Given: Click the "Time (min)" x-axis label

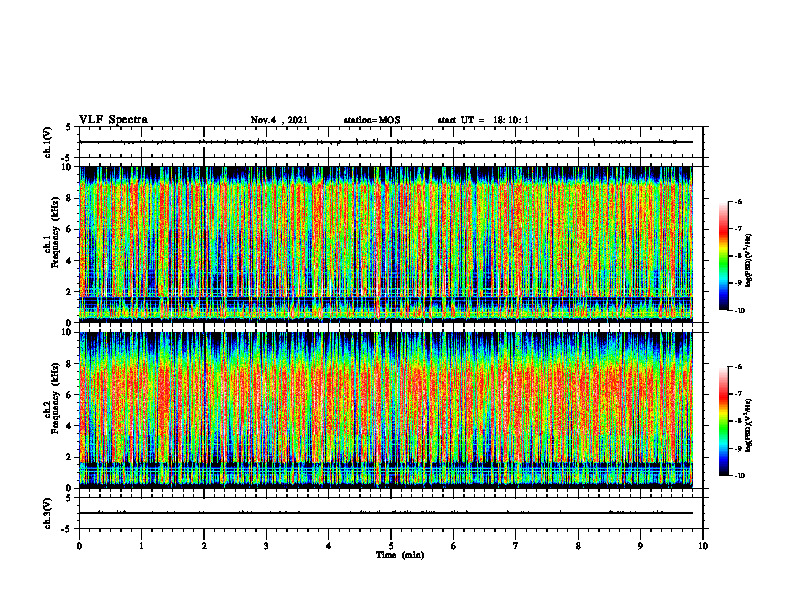Looking at the screenshot, I should (400, 555).
